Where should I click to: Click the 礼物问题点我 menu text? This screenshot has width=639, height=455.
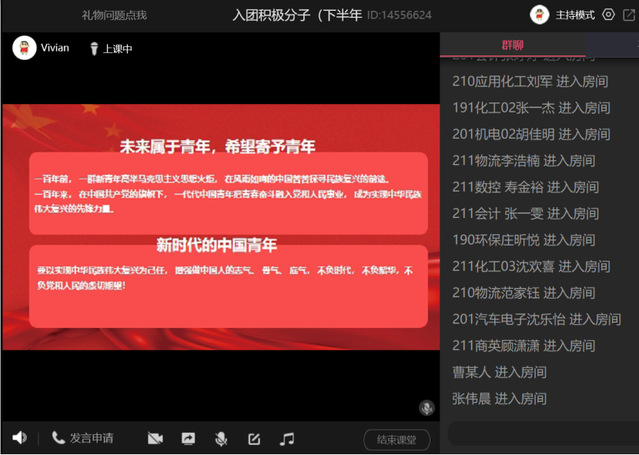click(114, 15)
